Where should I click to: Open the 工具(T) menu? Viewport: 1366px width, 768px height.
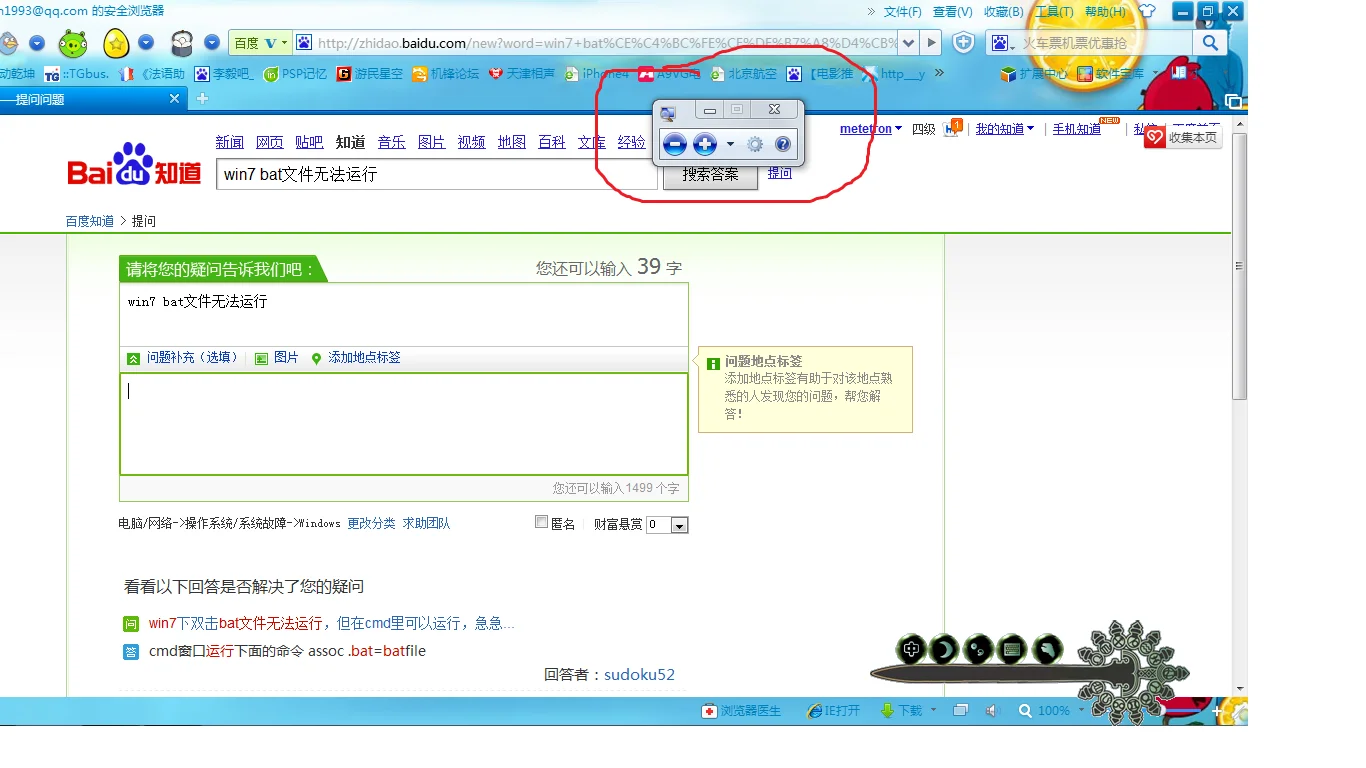click(1056, 11)
